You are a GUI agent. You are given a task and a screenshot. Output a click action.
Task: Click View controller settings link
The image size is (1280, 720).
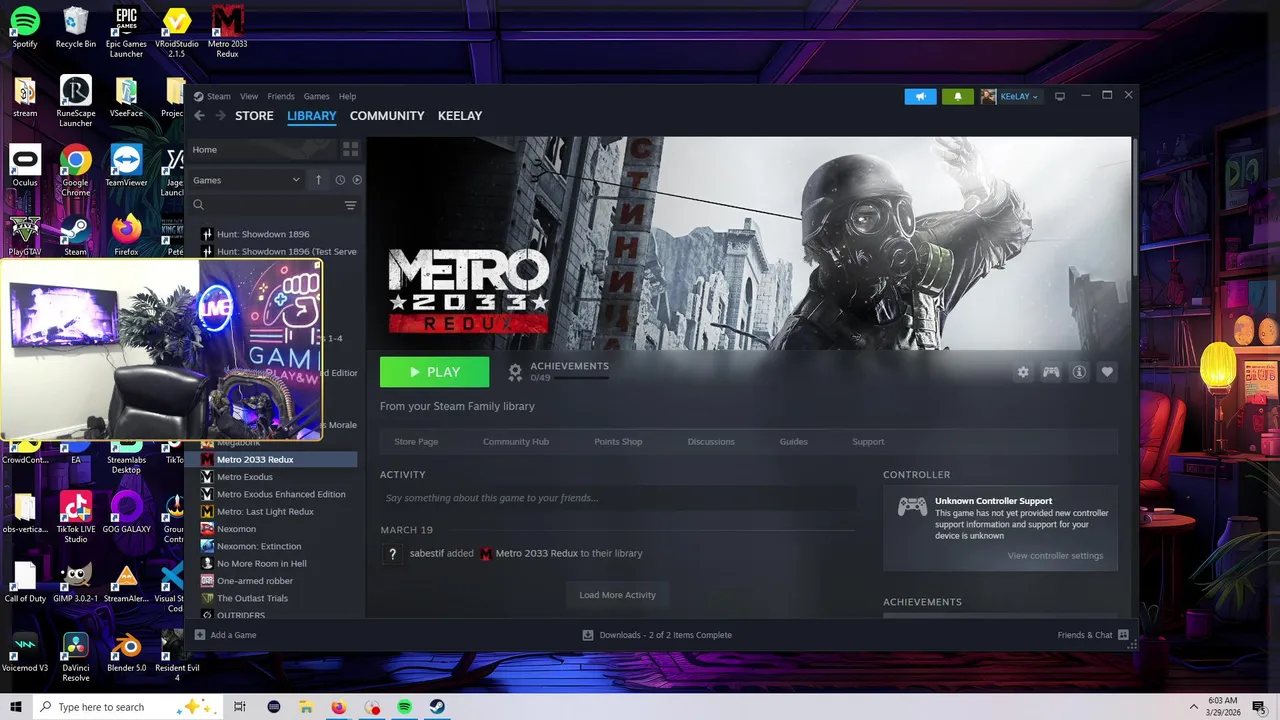[x=1055, y=556]
